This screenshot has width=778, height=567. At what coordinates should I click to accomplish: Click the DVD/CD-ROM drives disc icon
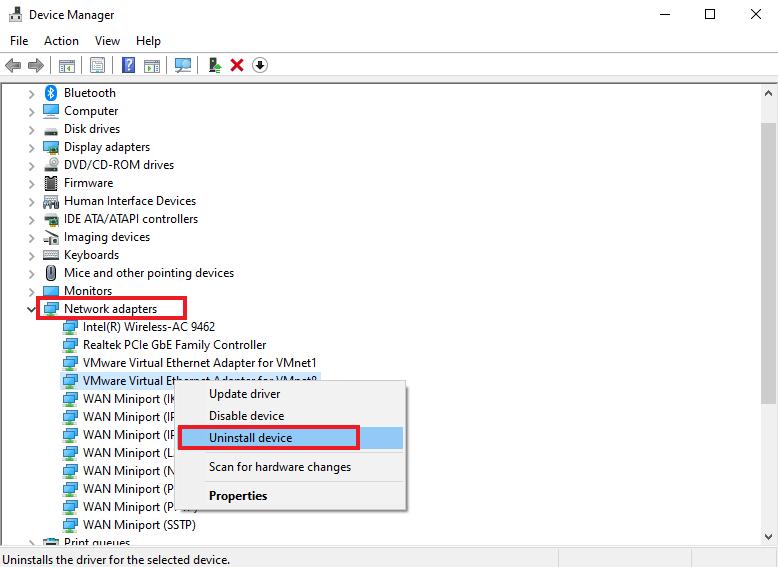tap(51, 165)
